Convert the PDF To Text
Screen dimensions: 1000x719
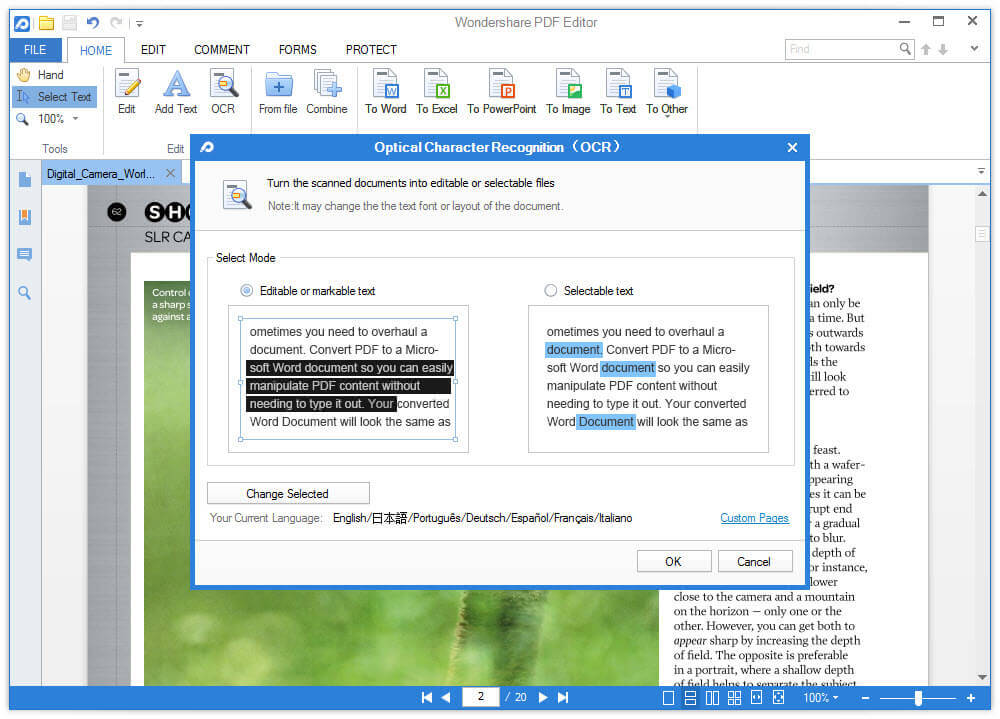pyautogui.click(x=618, y=92)
